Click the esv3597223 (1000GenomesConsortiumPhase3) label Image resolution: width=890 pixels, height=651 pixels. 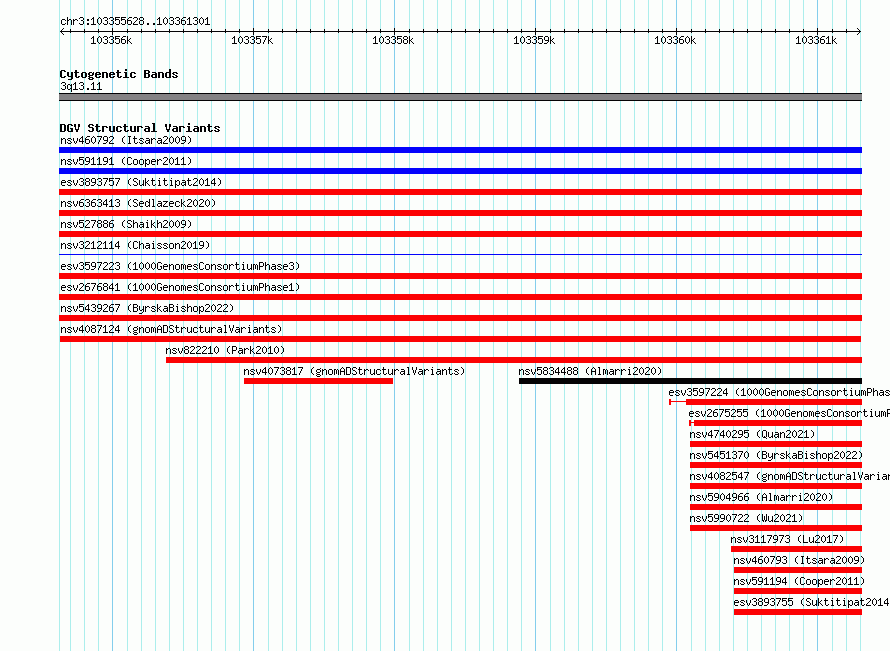point(180,266)
